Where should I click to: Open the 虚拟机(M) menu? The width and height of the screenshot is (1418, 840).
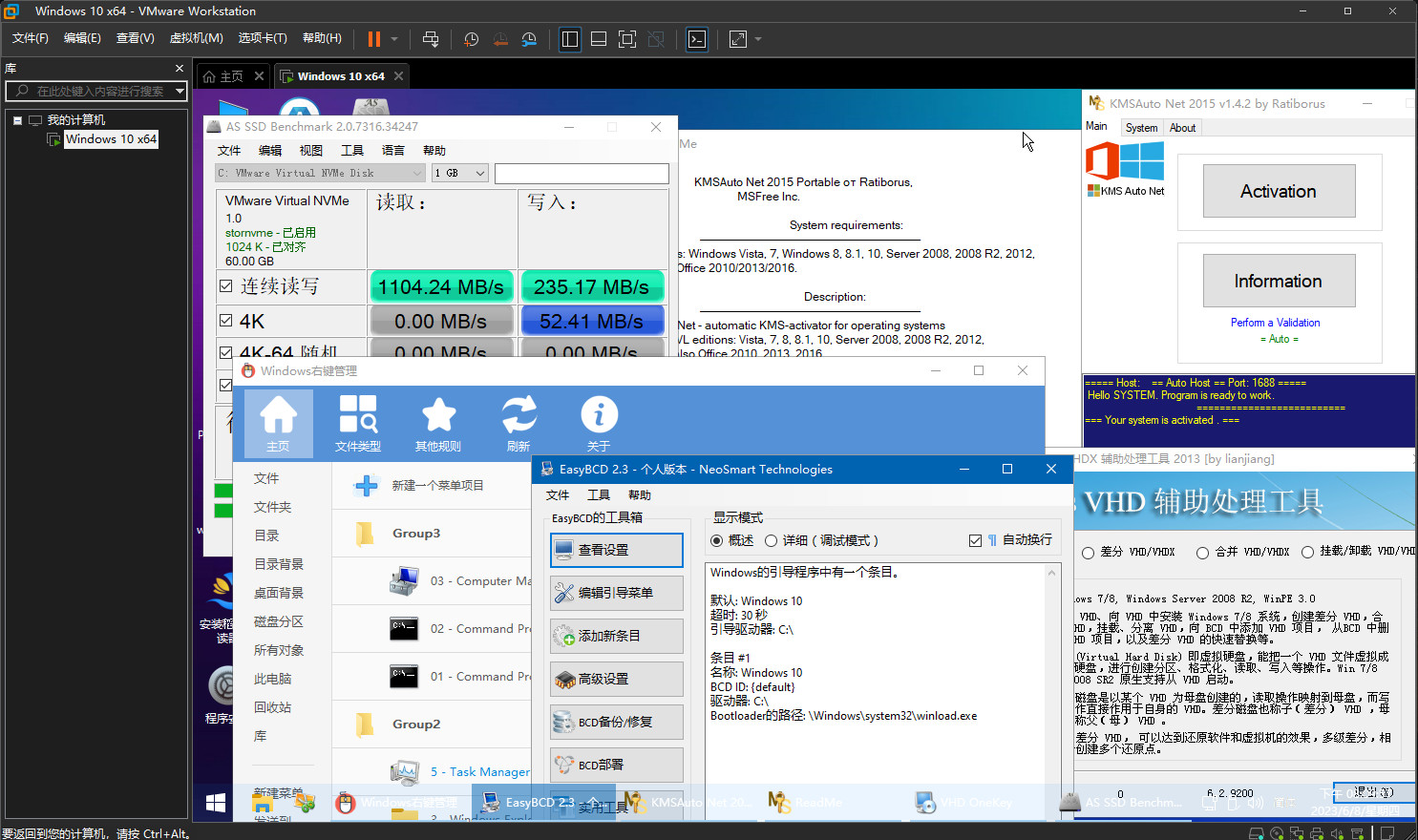coord(196,38)
